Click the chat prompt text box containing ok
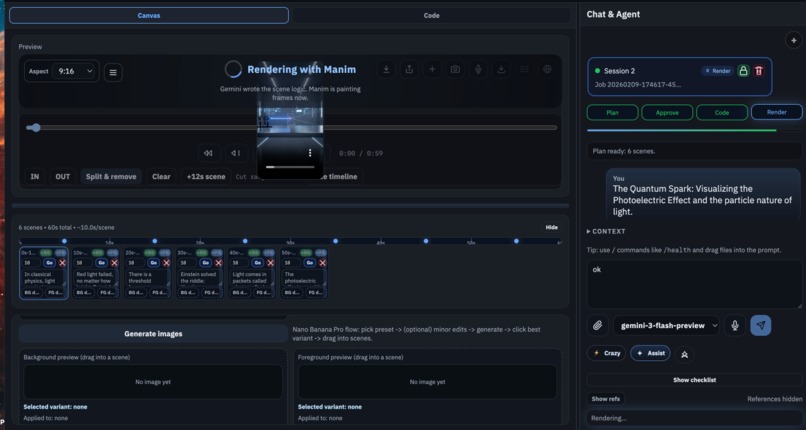 click(x=694, y=284)
